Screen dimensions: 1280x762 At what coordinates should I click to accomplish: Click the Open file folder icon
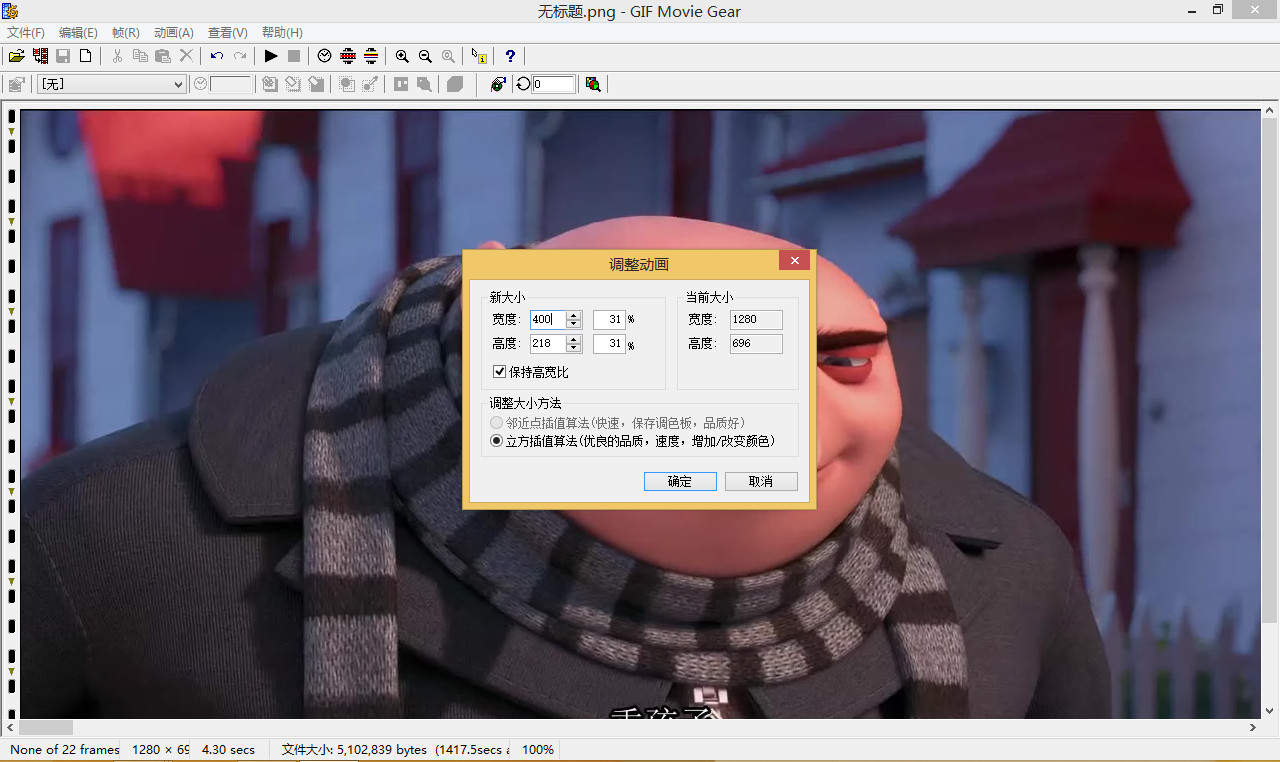pyautogui.click(x=17, y=56)
